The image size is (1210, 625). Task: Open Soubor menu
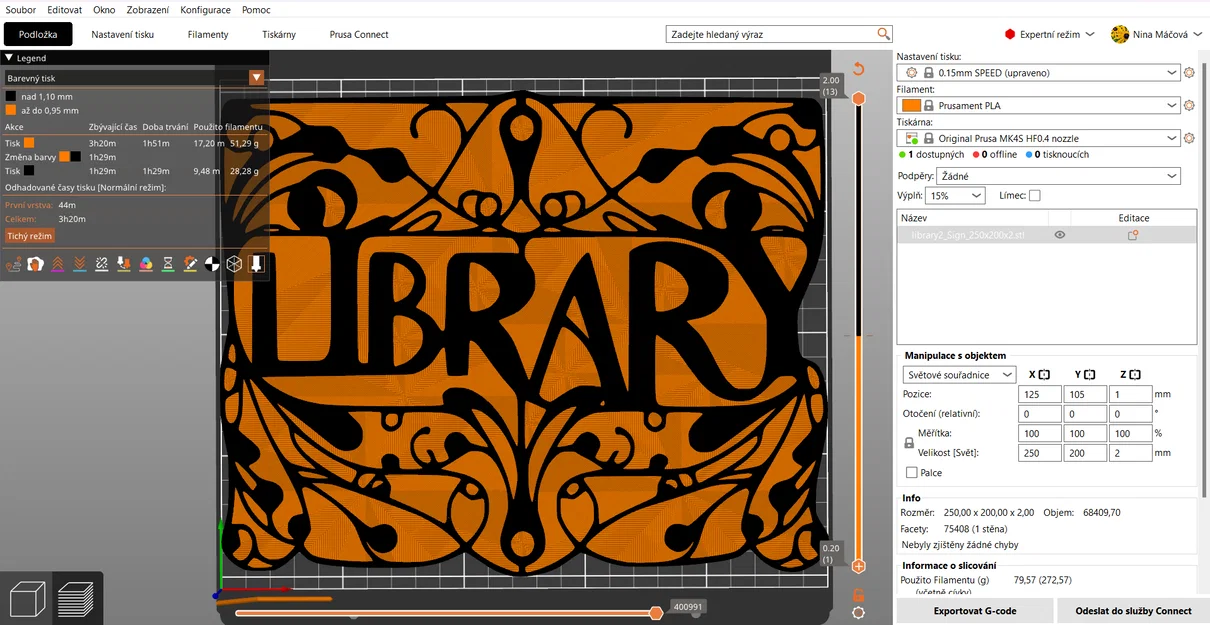(x=20, y=9)
